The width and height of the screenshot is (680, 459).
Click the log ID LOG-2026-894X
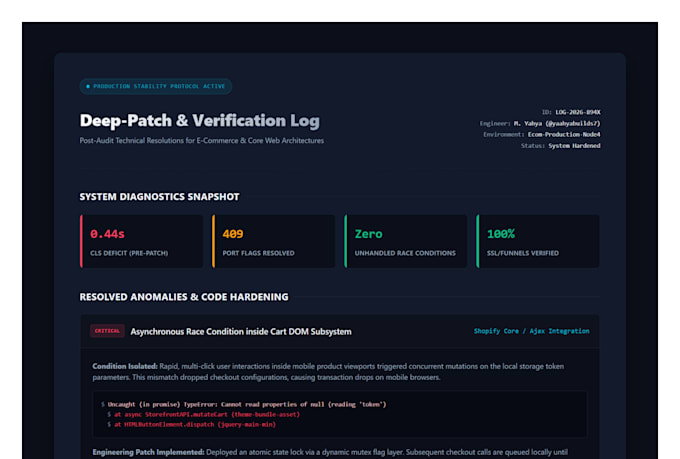(578, 112)
